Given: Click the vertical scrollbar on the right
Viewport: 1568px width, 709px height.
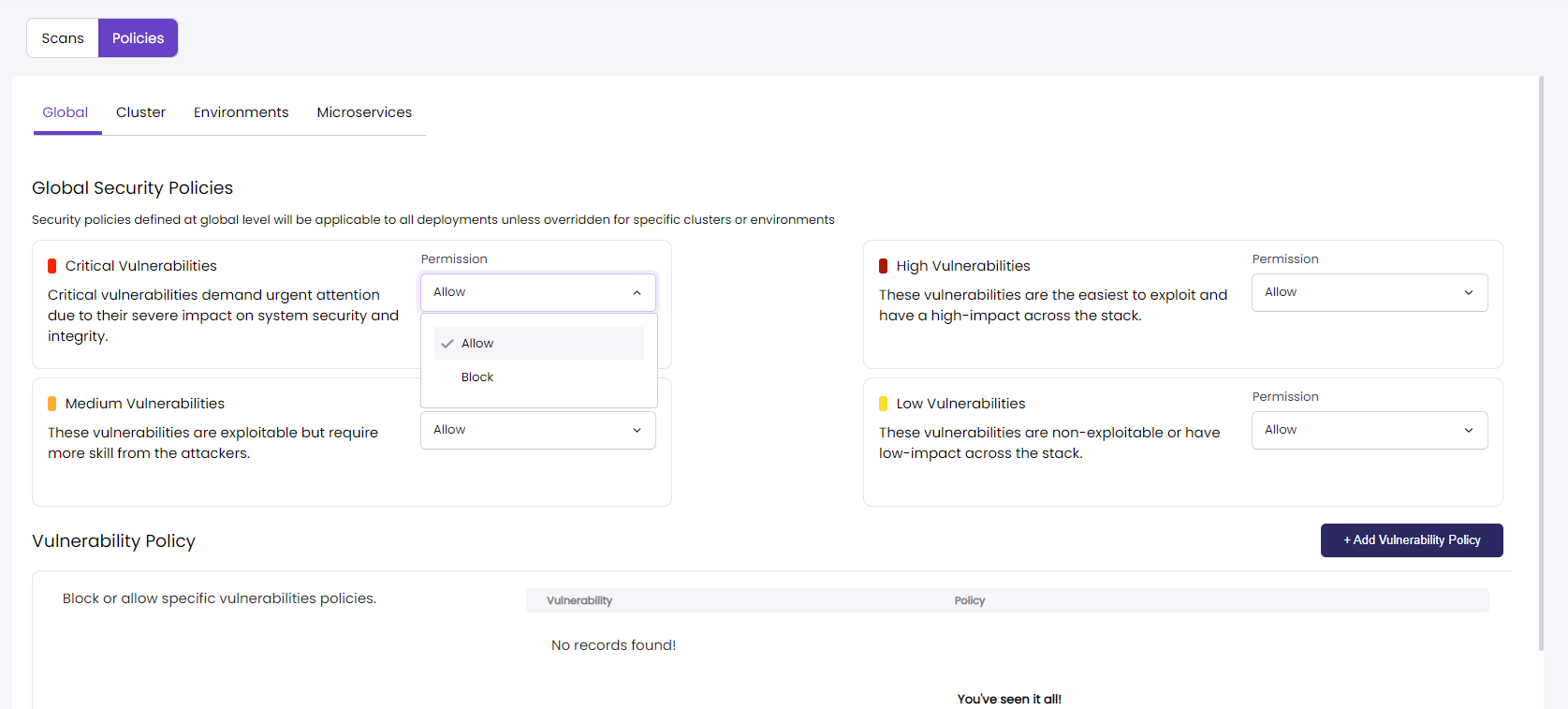Looking at the screenshot, I should tap(1541, 363).
